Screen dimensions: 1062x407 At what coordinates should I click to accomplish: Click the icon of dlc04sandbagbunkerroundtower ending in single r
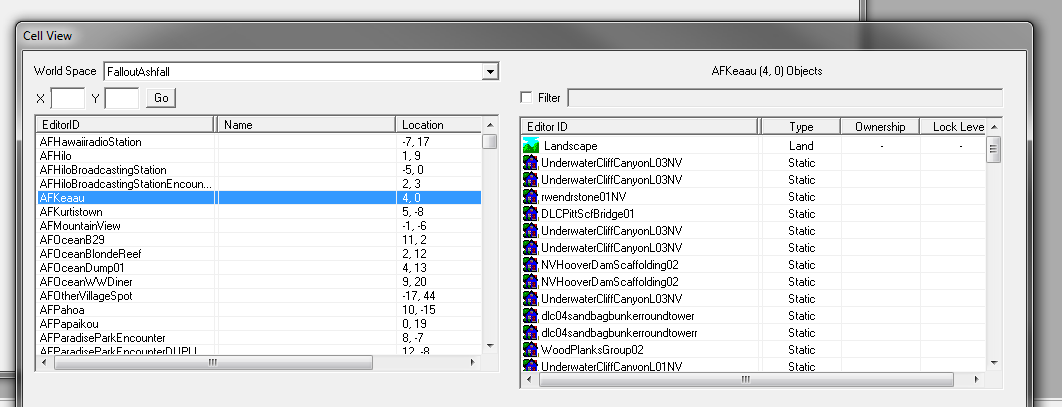(x=531, y=316)
